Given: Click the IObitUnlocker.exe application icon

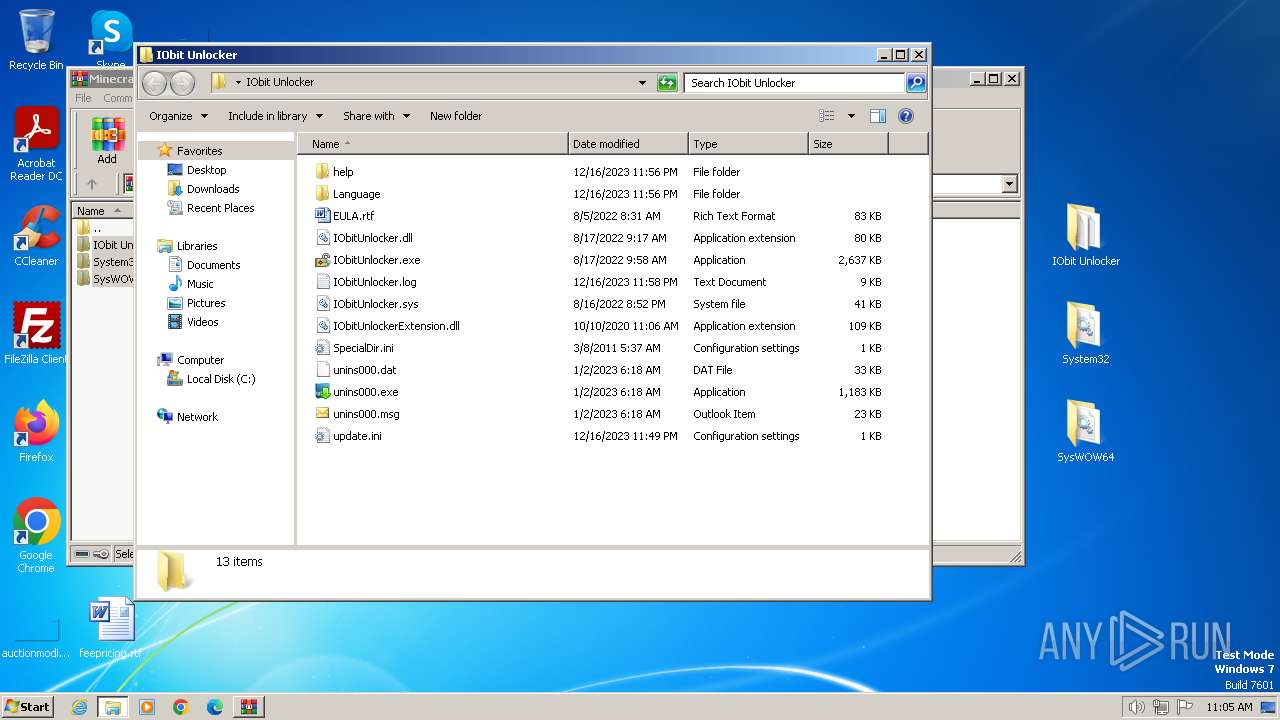Looking at the screenshot, I should [322, 260].
